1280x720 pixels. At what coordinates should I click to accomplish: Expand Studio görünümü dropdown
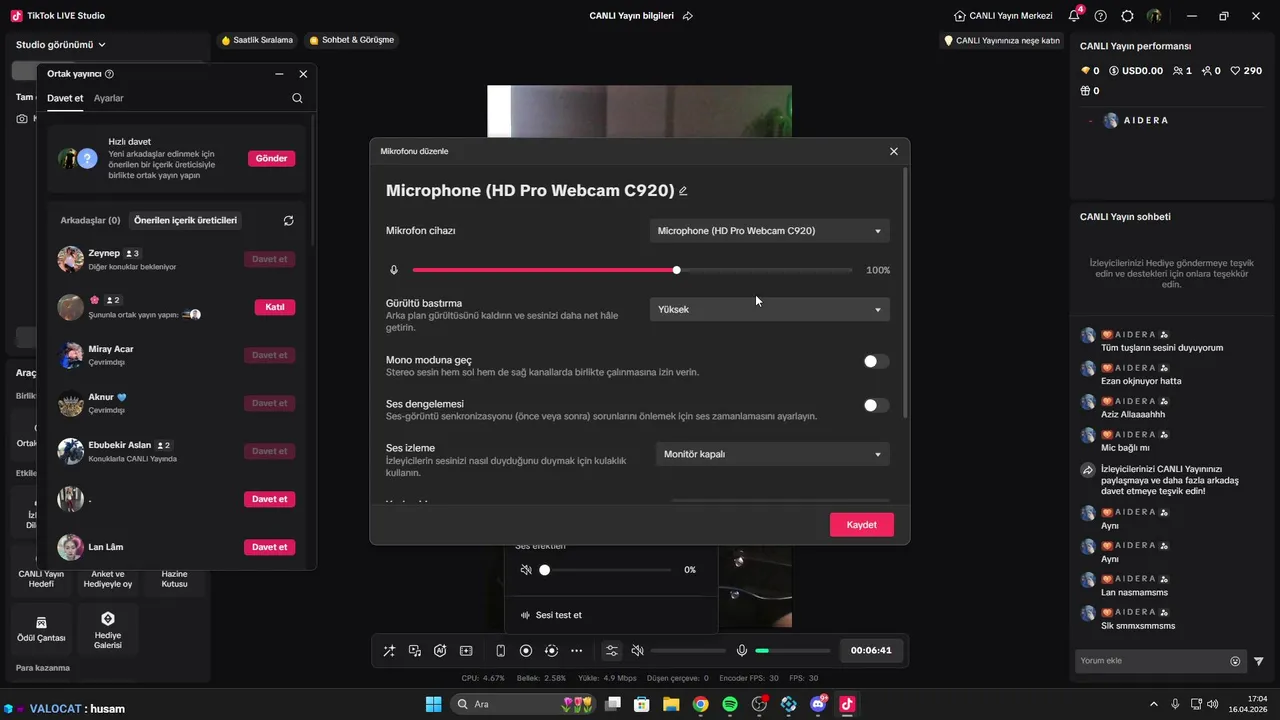point(61,44)
